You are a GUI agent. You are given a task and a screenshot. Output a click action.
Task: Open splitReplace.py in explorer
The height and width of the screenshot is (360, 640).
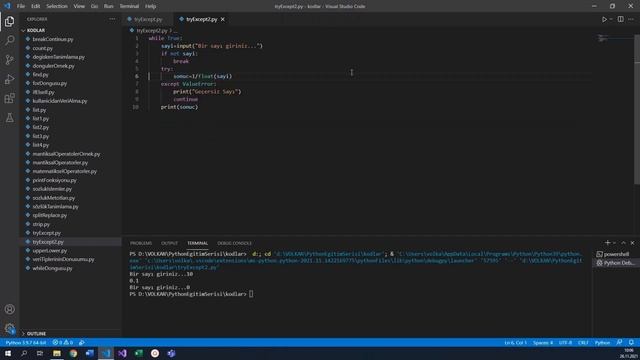49,215
